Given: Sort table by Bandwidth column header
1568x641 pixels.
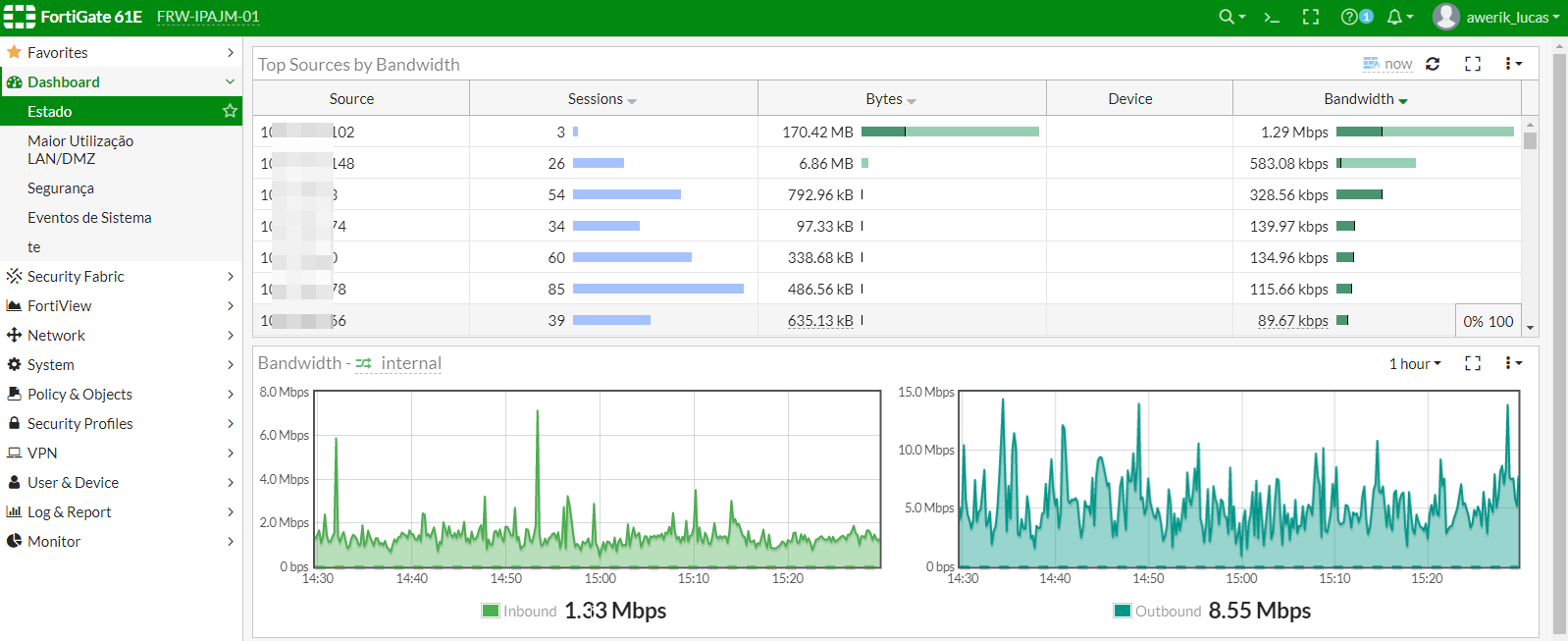Looking at the screenshot, I should point(1365,98).
